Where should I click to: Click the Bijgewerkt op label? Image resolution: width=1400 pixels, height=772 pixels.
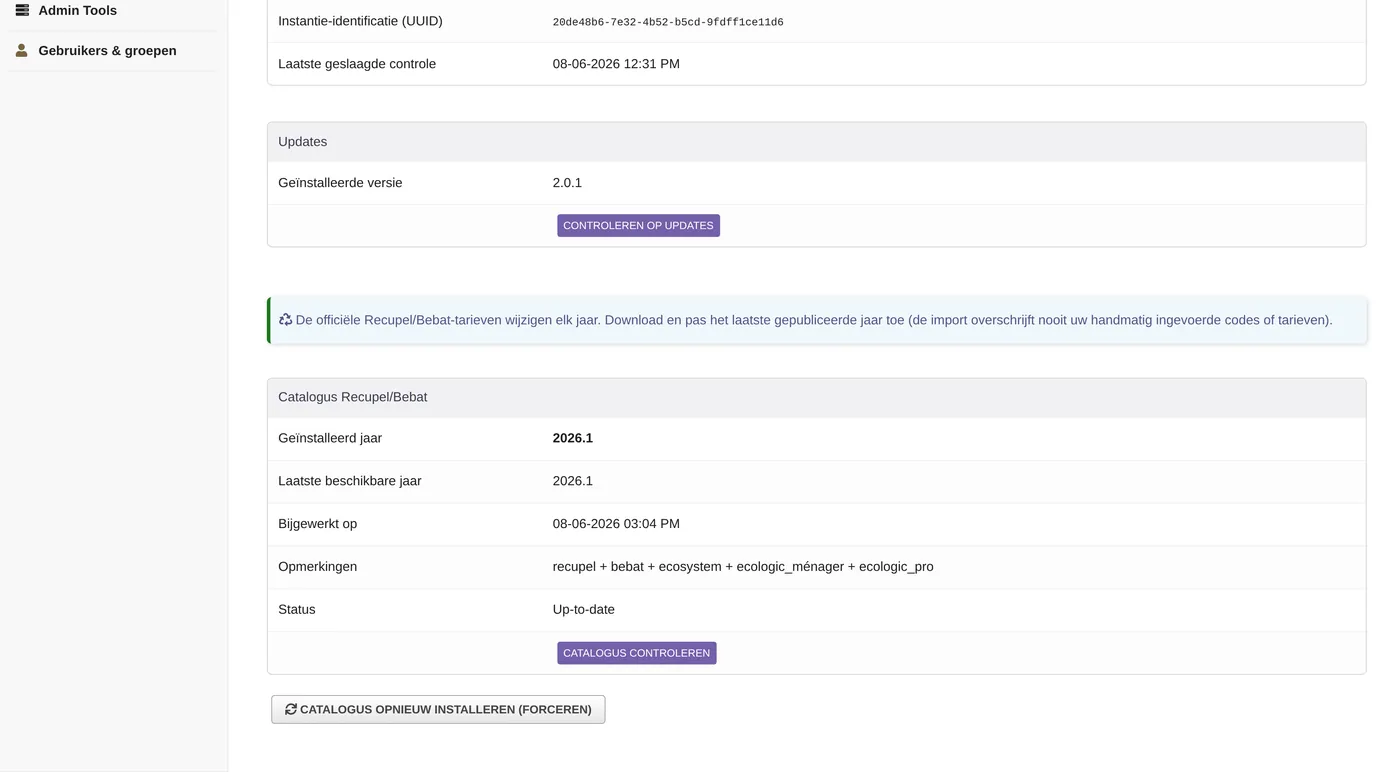[317, 524]
